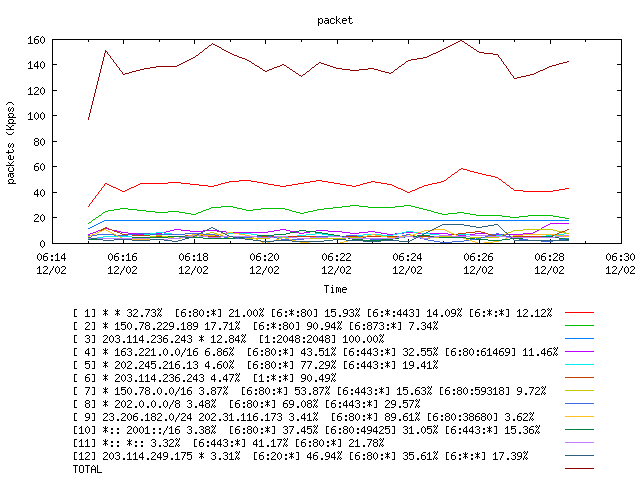The height and width of the screenshot is (480, 640).
Task: Click x-axis time label 06:28
Action: (549, 257)
